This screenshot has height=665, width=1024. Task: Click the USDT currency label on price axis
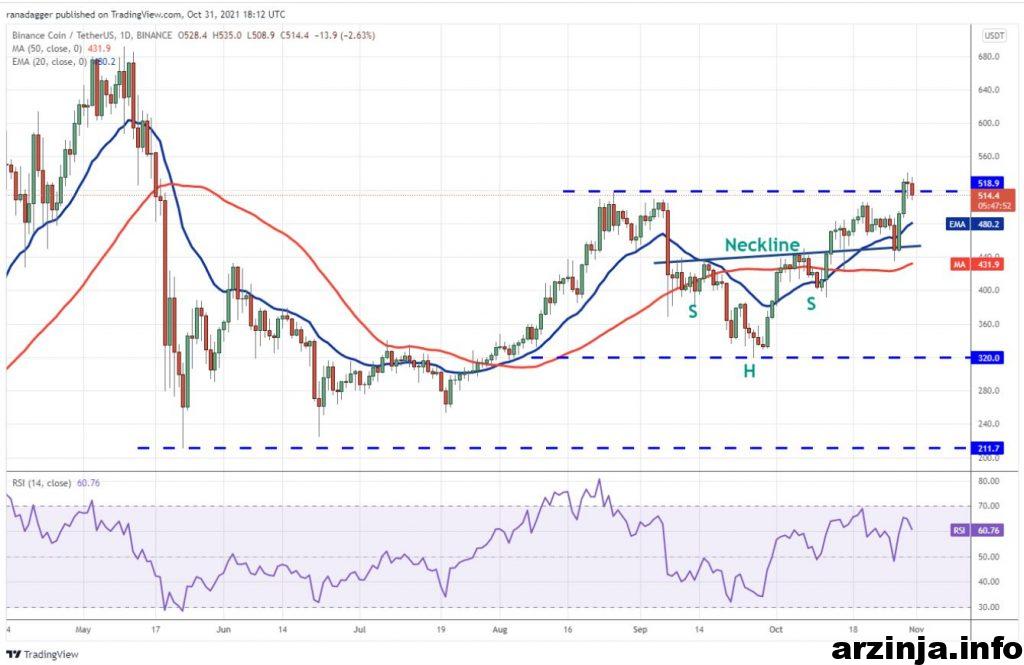[x=994, y=35]
